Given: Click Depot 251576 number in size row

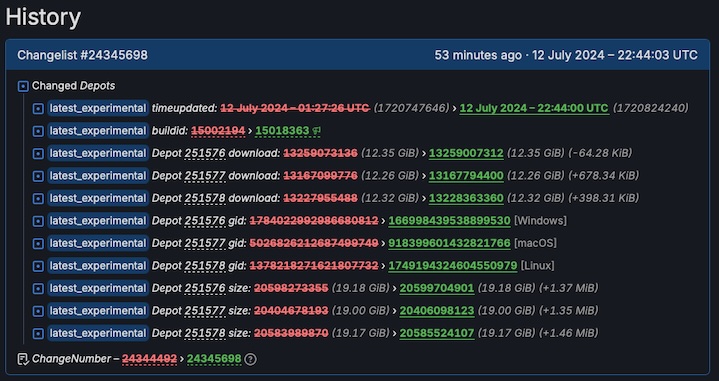Looking at the screenshot, I should click(x=205, y=288).
